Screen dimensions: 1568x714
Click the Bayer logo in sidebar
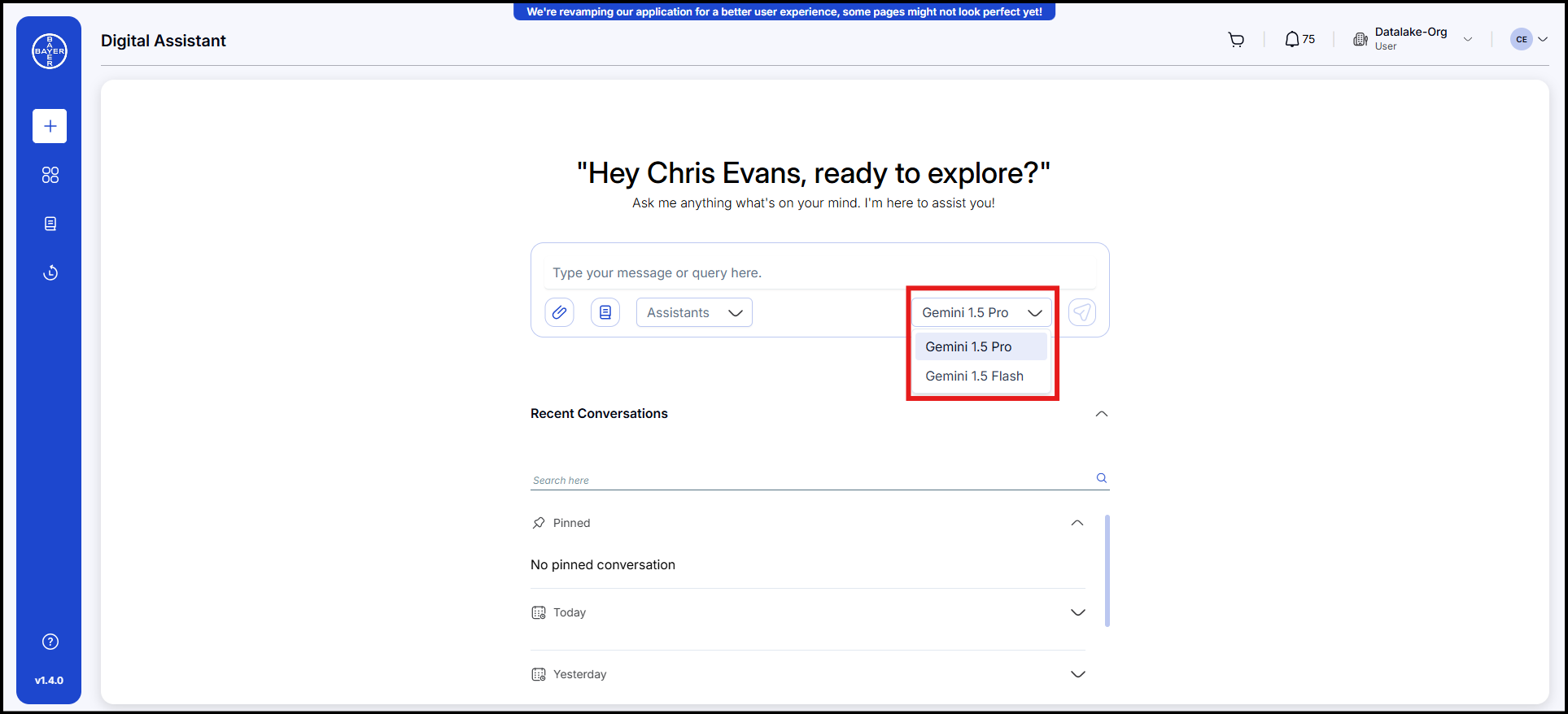pyautogui.click(x=50, y=51)
